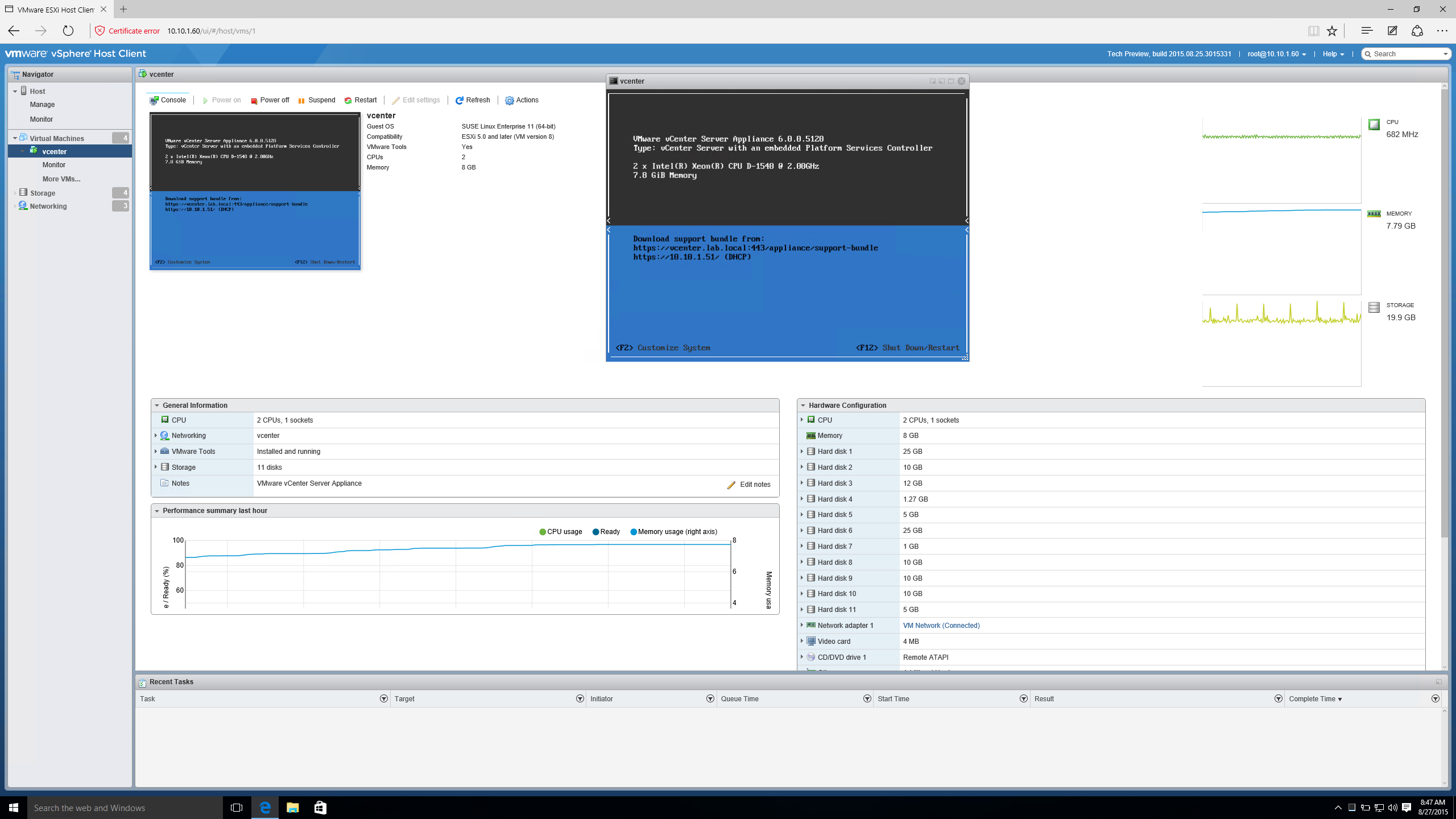Maximize the Recent Tasks panel
Screen dimensions: 1456x819
(1438, 682)
